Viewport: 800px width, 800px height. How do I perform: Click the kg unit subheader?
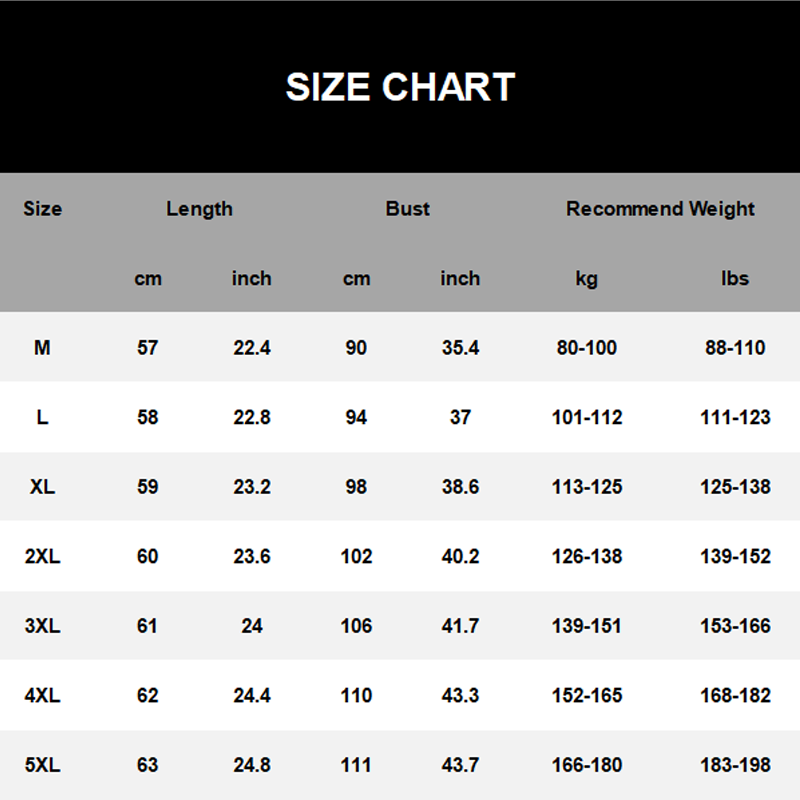[586, 279]
